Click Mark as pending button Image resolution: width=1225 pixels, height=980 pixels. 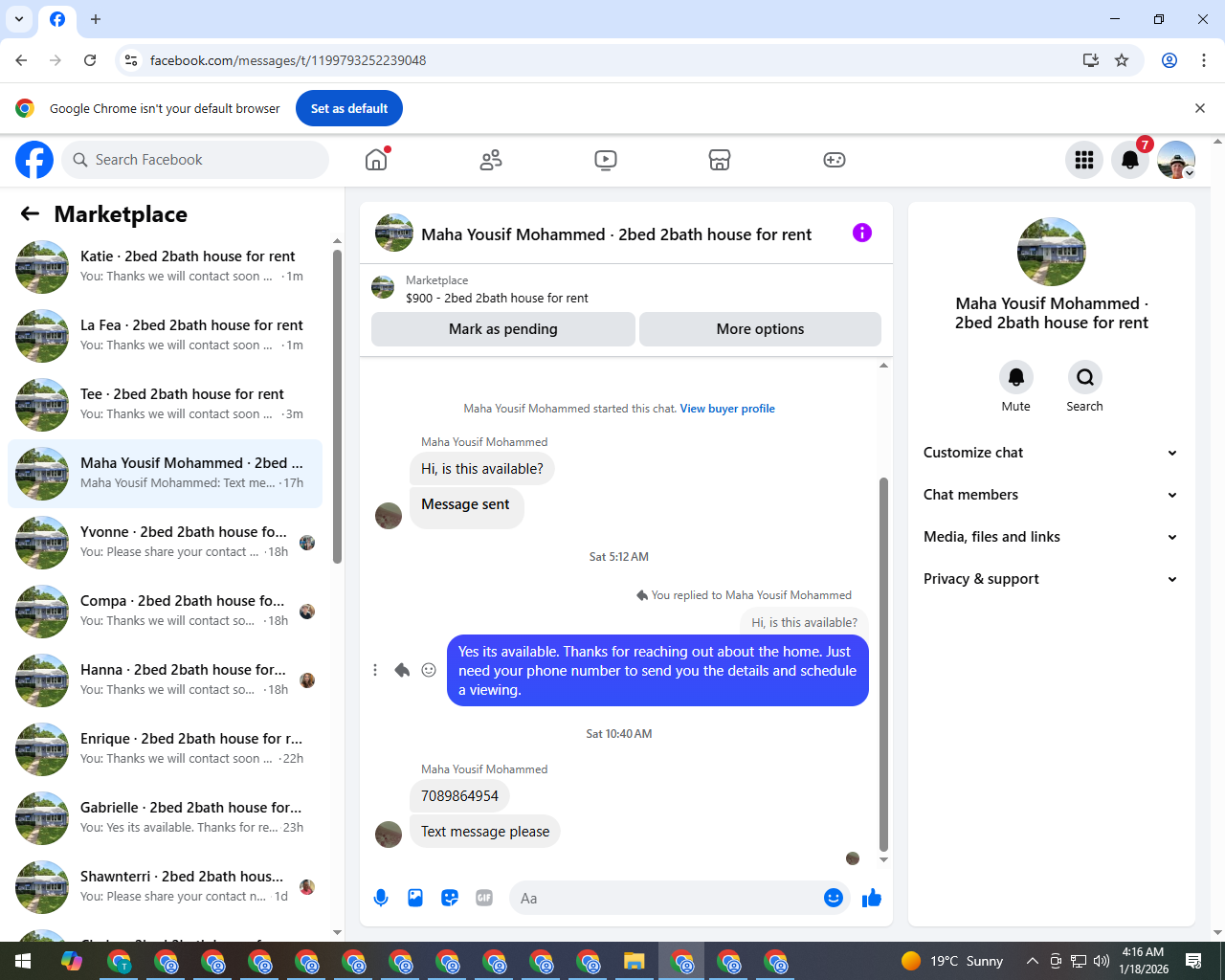(503, 329)
